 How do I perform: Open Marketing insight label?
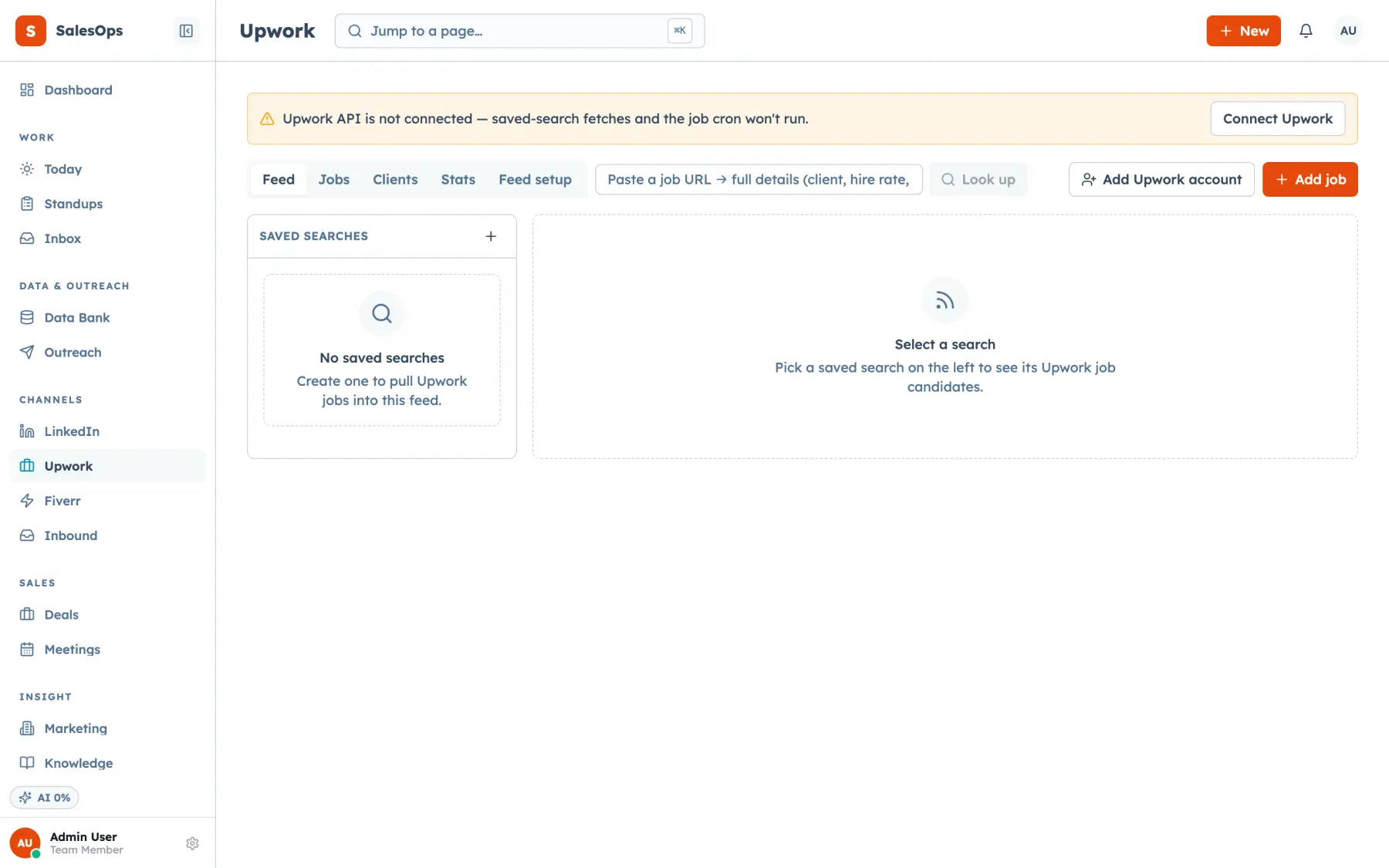click(76, 728)
